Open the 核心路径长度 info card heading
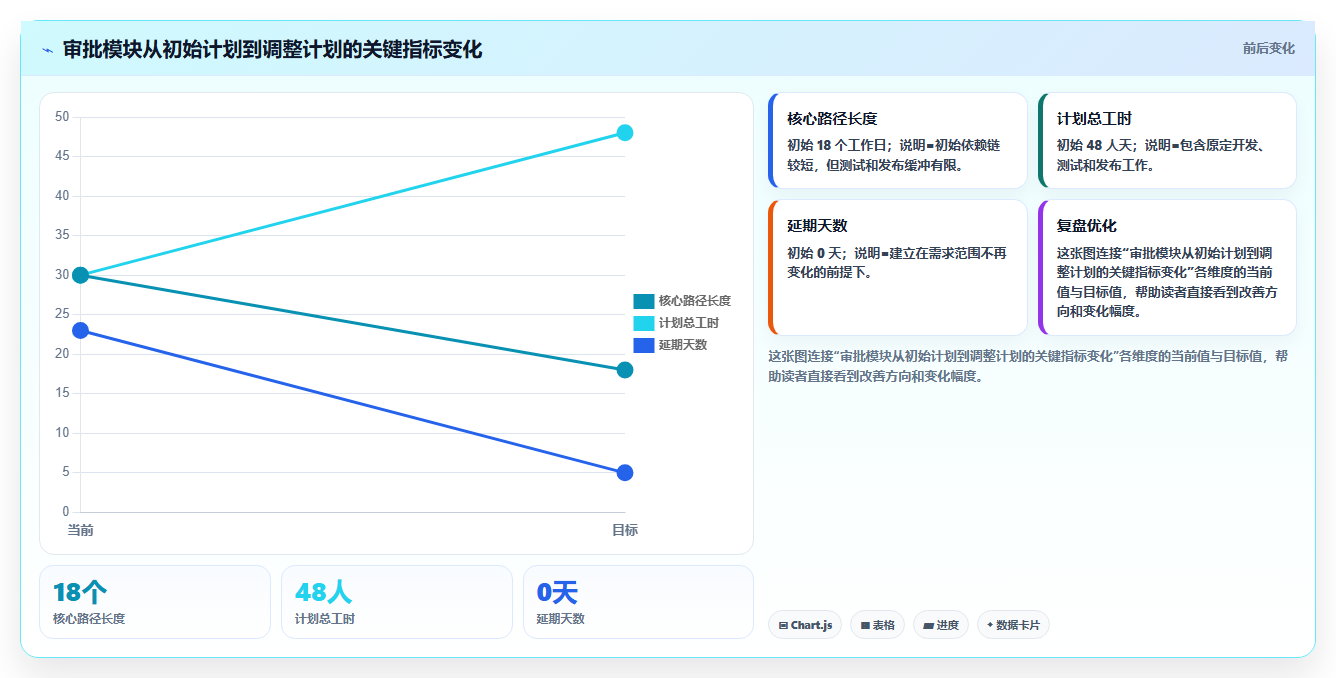This screenshot has height=678, width=1336. (832, 119)
